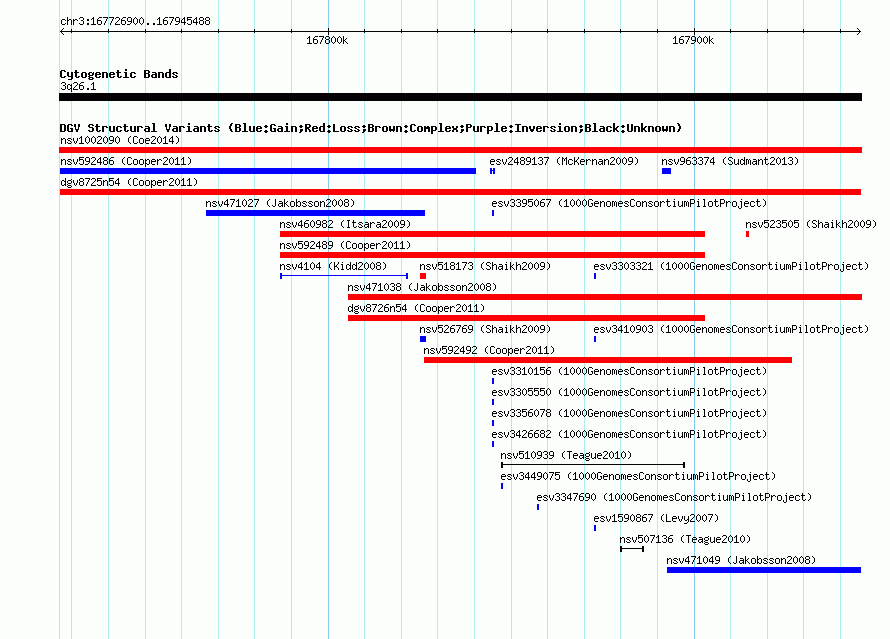The width and height of the screenshot is (890, 639).
Task: Open esv3310156 variant label
Action: [x=629, y=371]
